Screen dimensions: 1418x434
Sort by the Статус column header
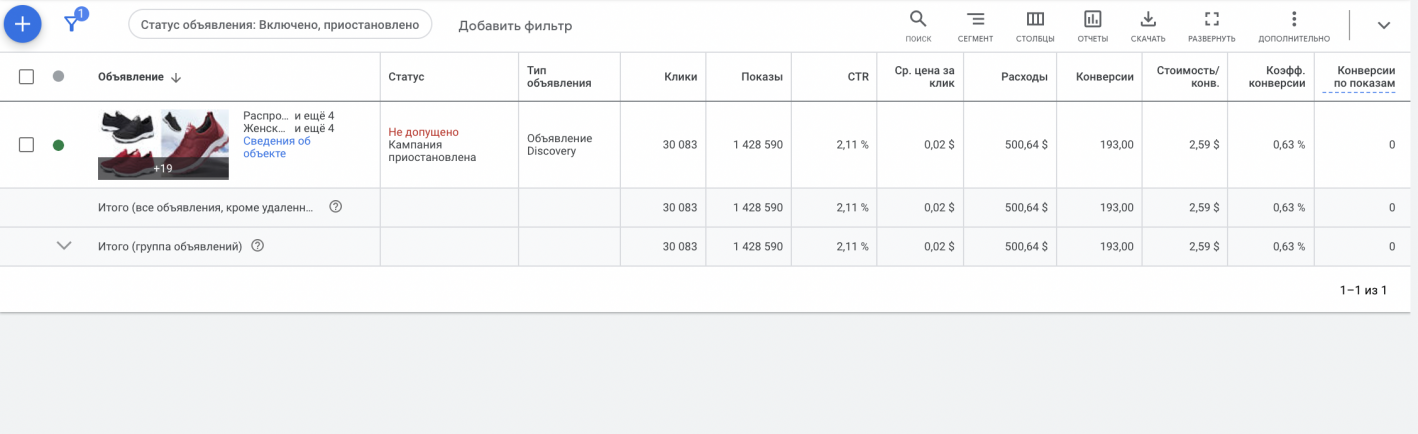(x=406, y=77)
